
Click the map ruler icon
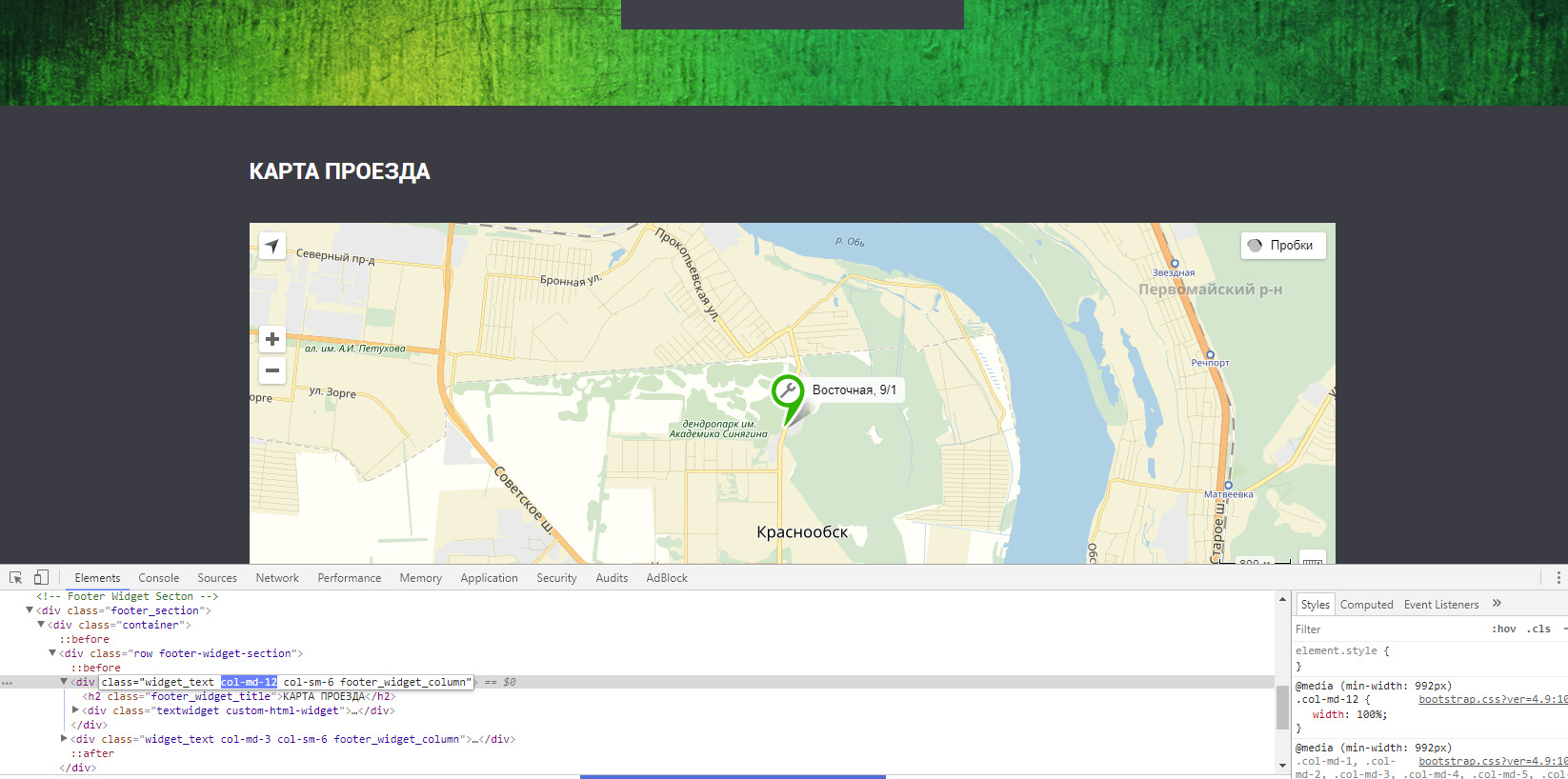1313,558
